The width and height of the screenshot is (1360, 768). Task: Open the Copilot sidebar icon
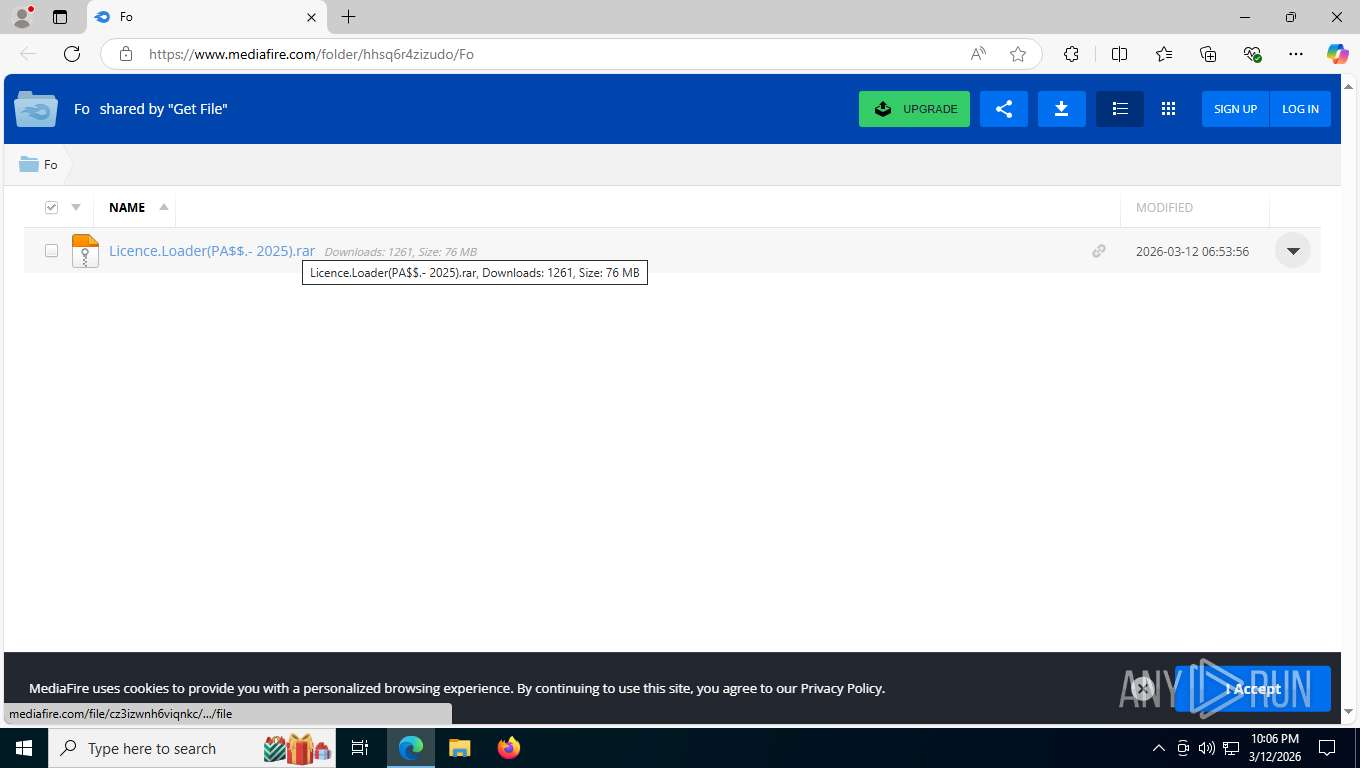pyautogui.click(x=1338, y=54)
